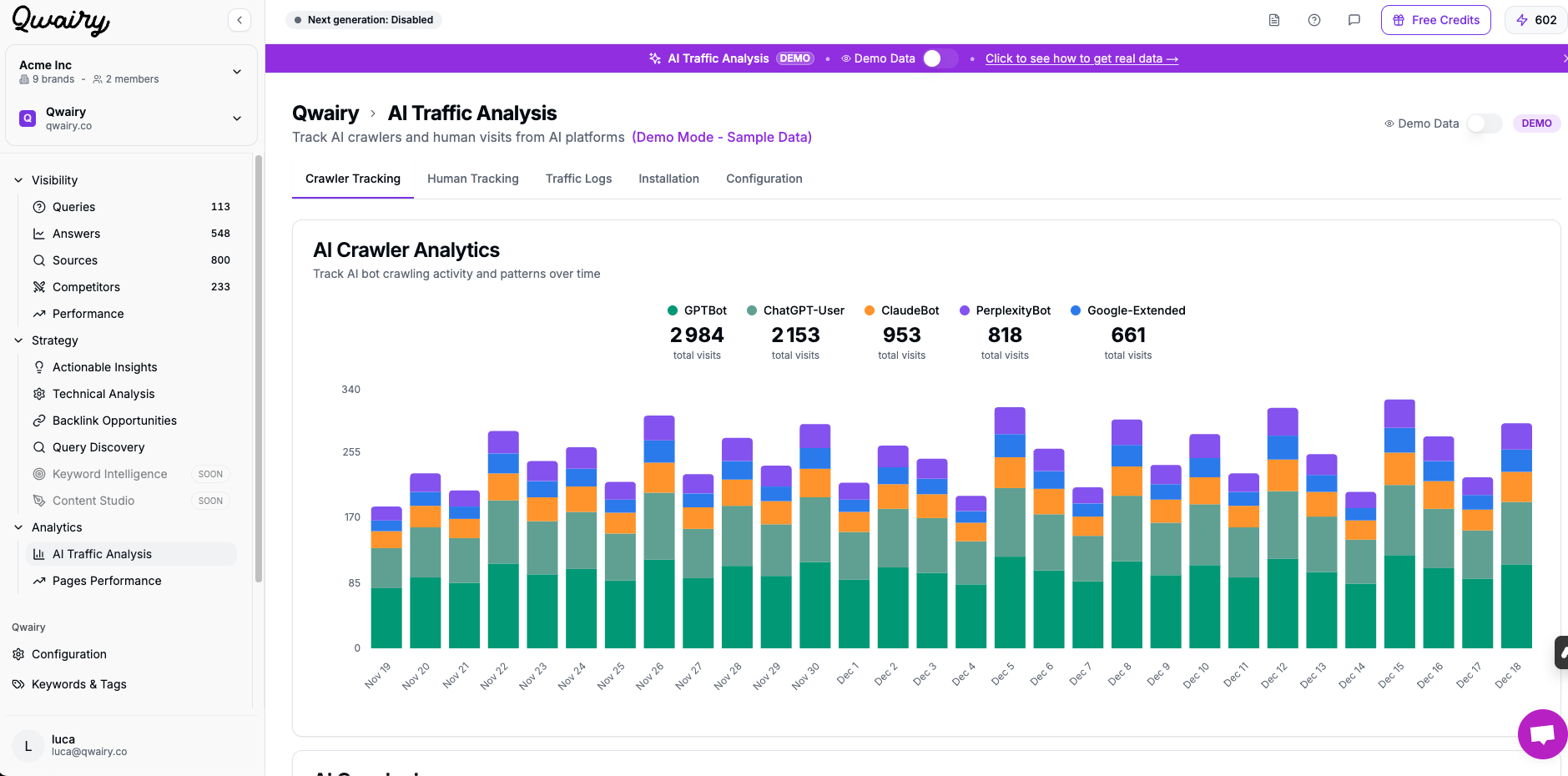Open Pages Performance in the sidebar
Image resolution: width=1568 pixels, height=776 pixels.
(131, 581)
